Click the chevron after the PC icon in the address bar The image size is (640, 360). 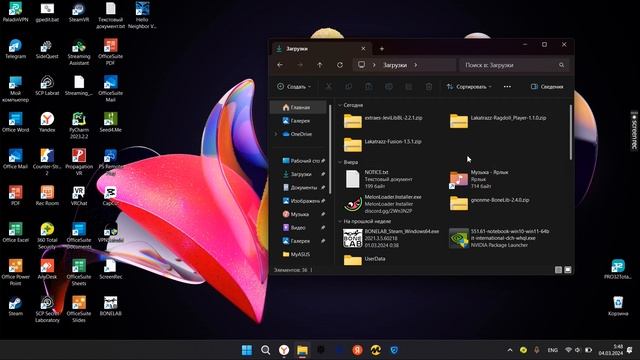374,65
